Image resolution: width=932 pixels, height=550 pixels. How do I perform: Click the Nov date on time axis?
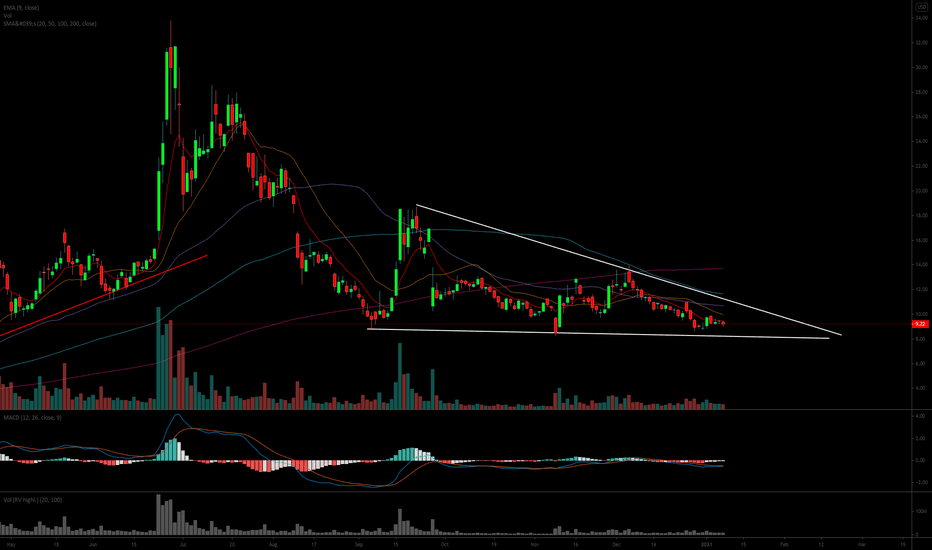535,544
